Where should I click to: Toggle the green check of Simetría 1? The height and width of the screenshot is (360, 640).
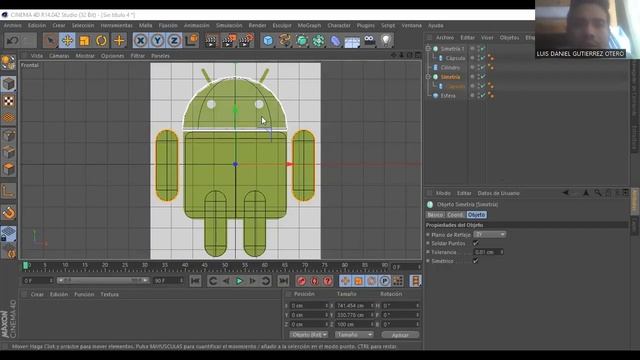point(482,49)
